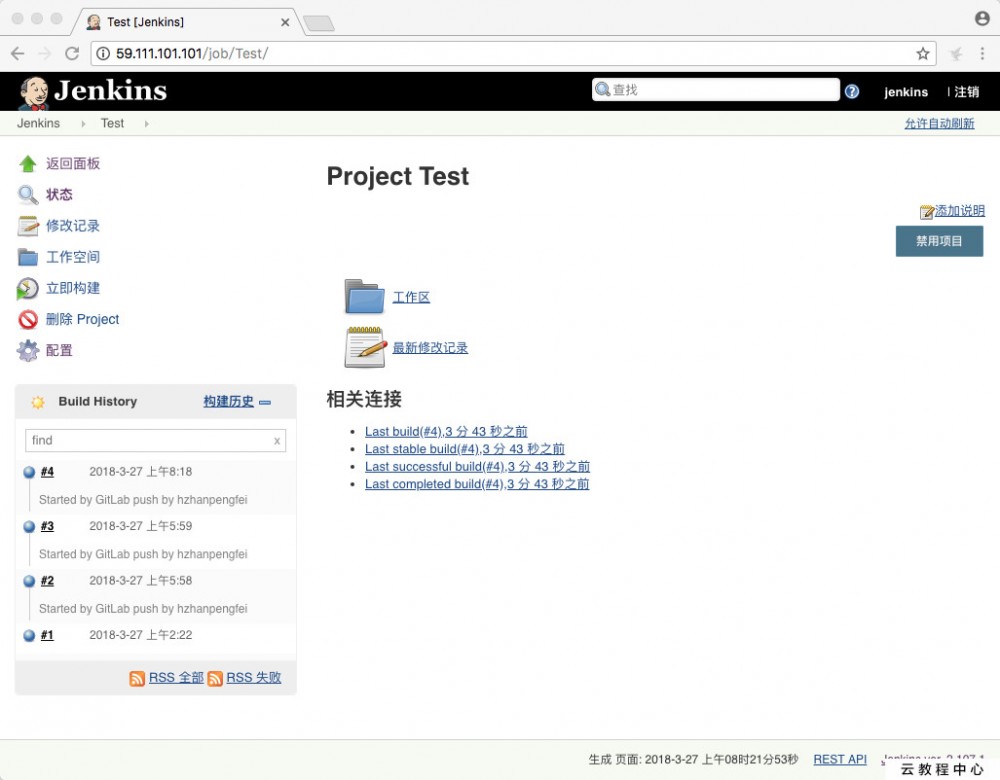The width and height of the screenshot is (1000, 780).
Task: Open the help question mark icon beside search
Action: (x=852, y=91)
